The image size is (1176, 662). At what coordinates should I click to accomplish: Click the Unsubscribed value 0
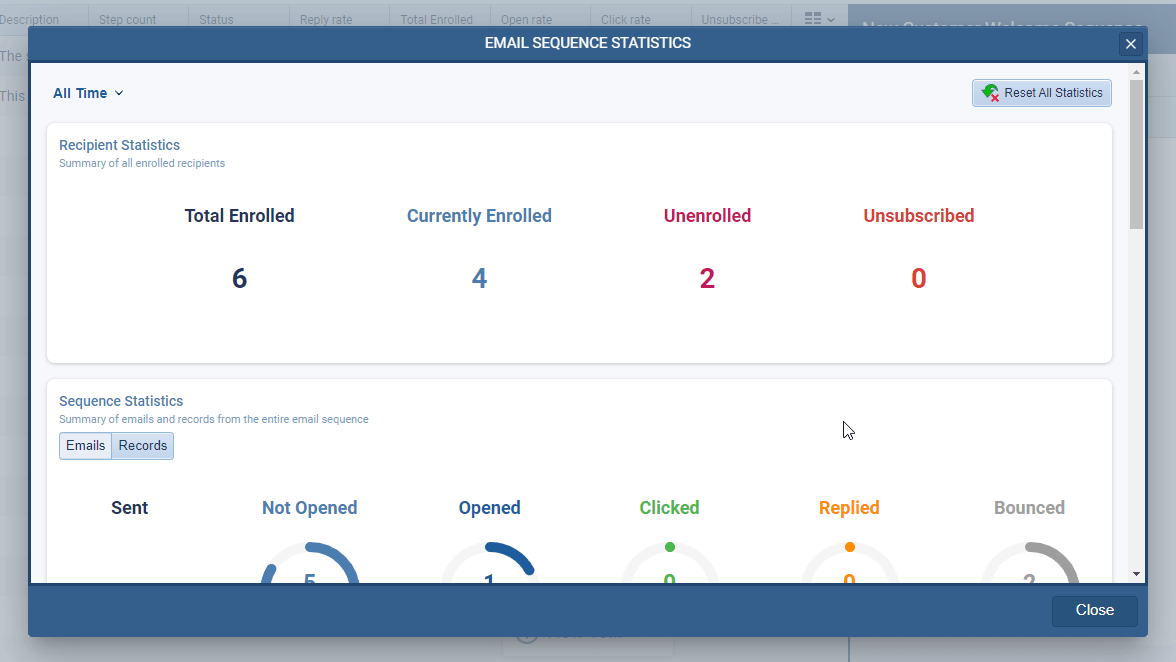click(918, 279)
